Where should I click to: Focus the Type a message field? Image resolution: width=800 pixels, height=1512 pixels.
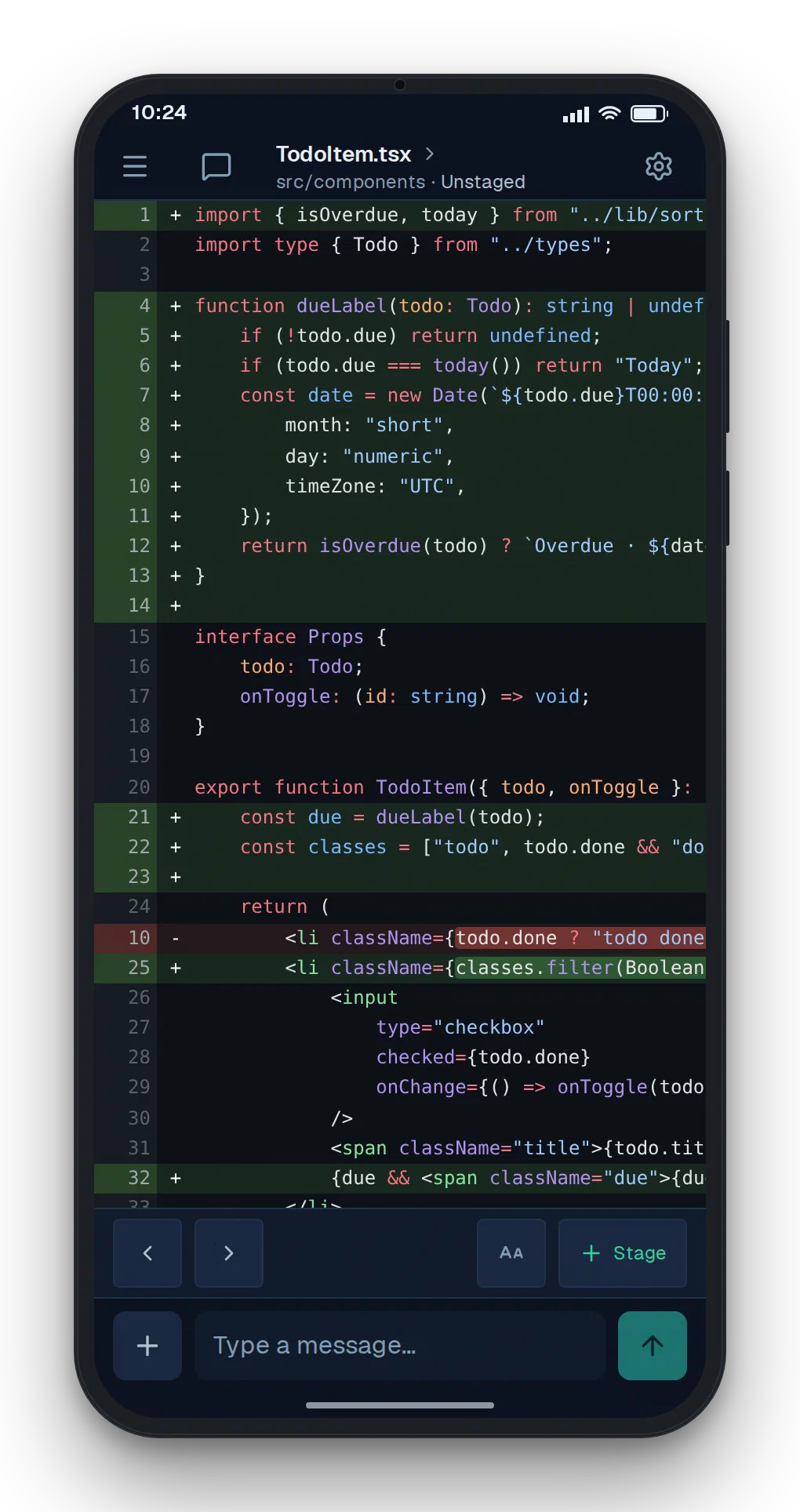coord(400,1346)
